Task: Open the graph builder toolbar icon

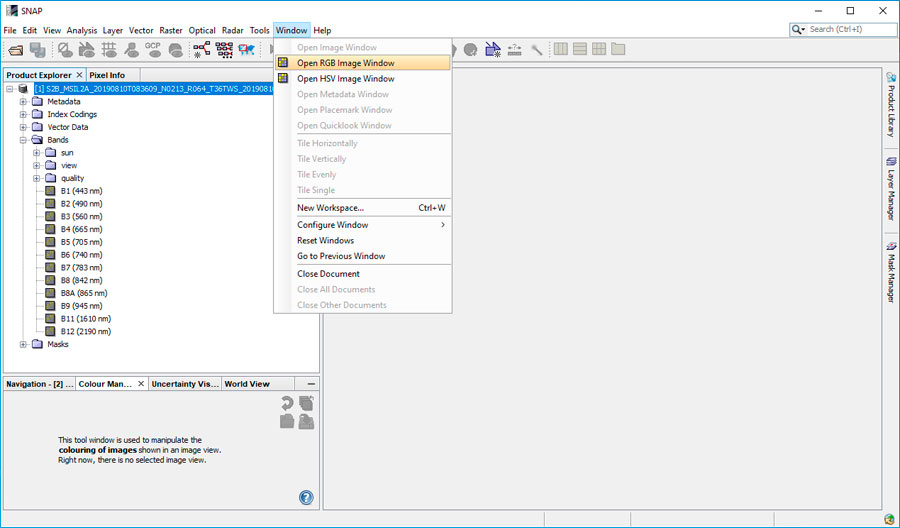Action: [x=202, y=49]
